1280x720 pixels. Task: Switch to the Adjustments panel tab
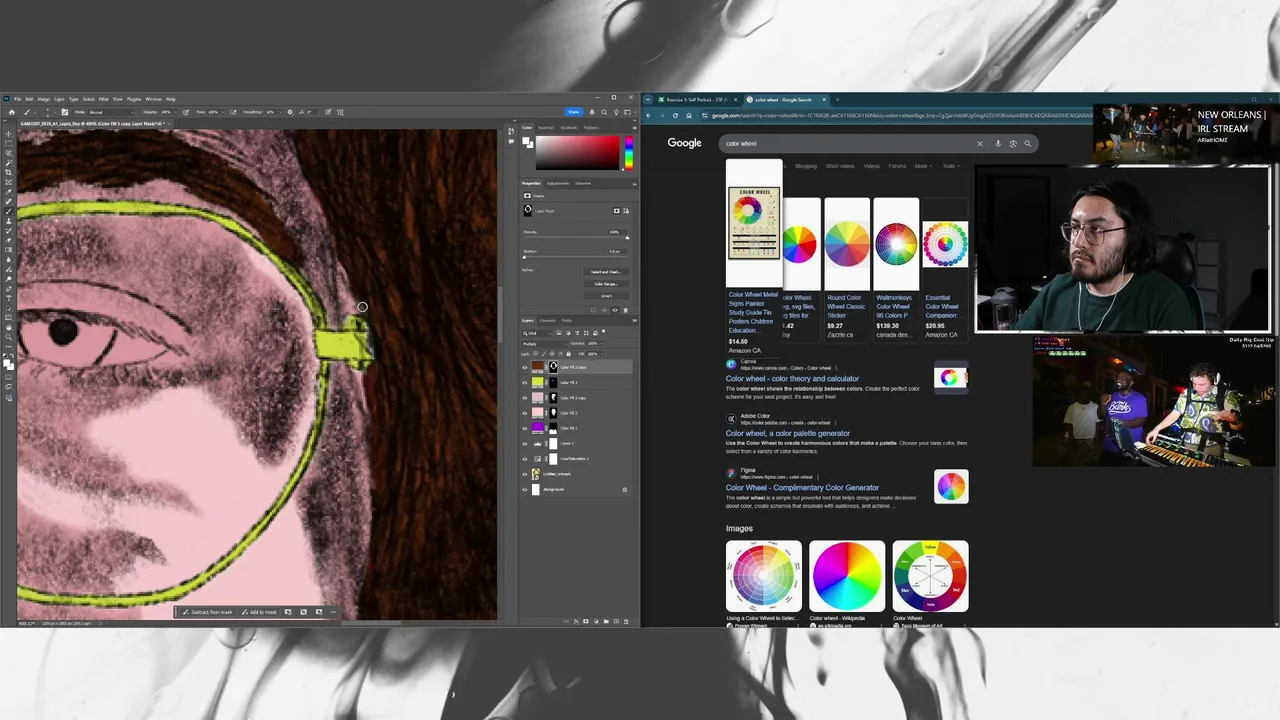click(558, 183)
